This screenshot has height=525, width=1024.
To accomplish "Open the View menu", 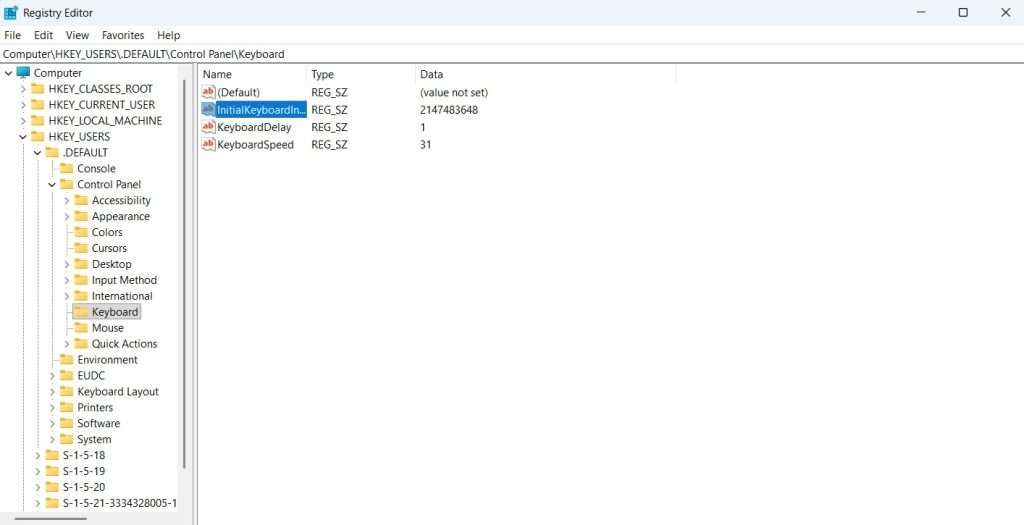I will [x=77, y=35].
